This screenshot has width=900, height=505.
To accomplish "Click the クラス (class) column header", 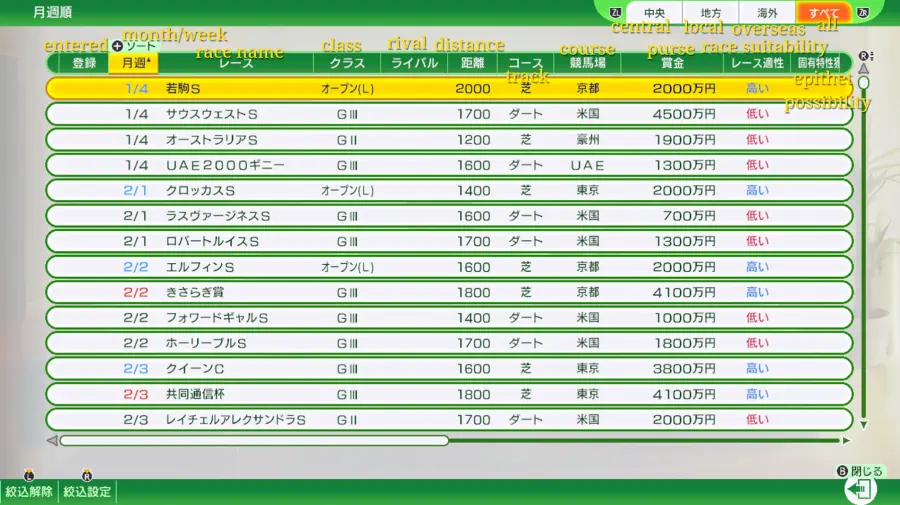I will tap(346, 63).
